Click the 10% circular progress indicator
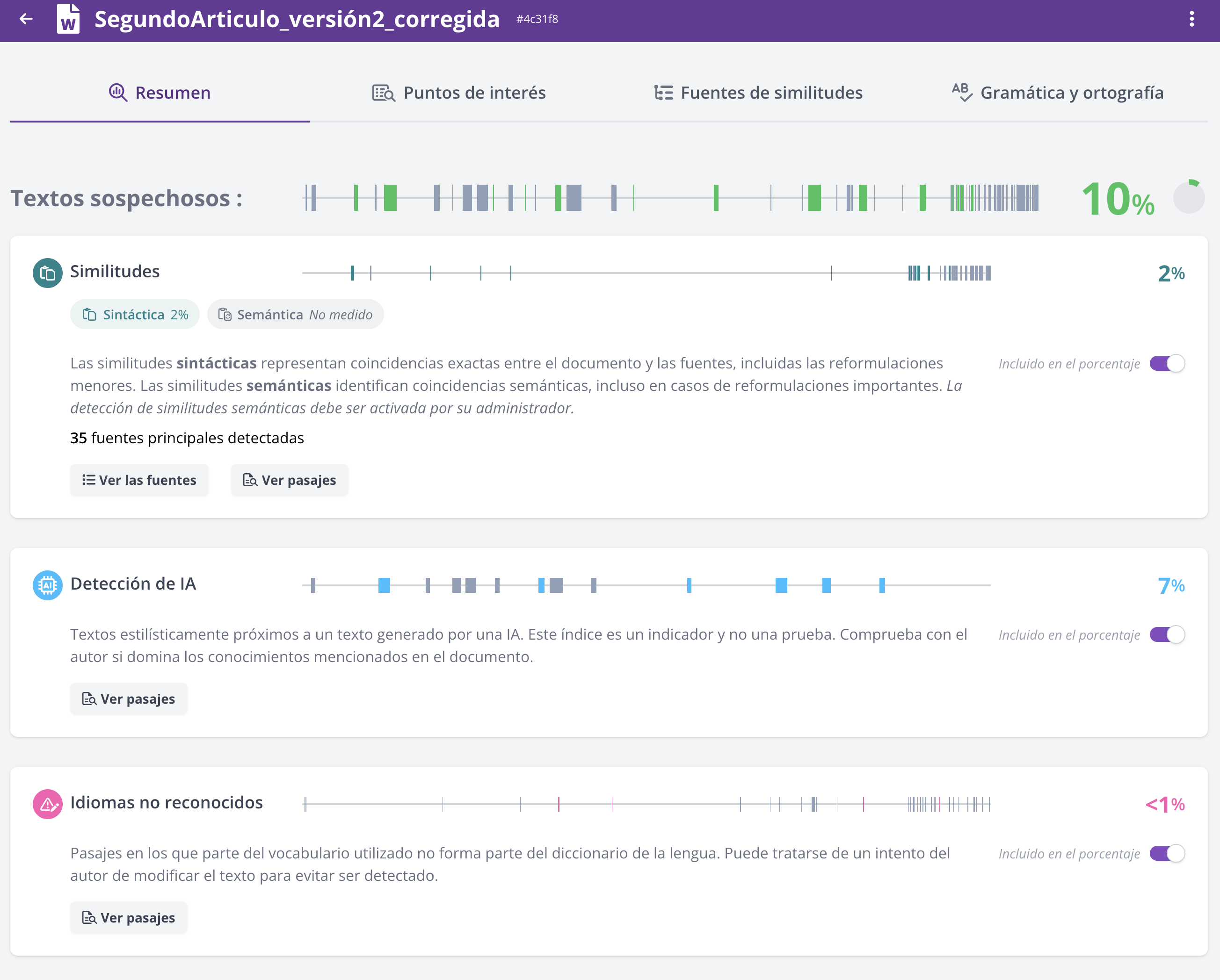This screenshot has height=980, width=1220. [1188, 197]
